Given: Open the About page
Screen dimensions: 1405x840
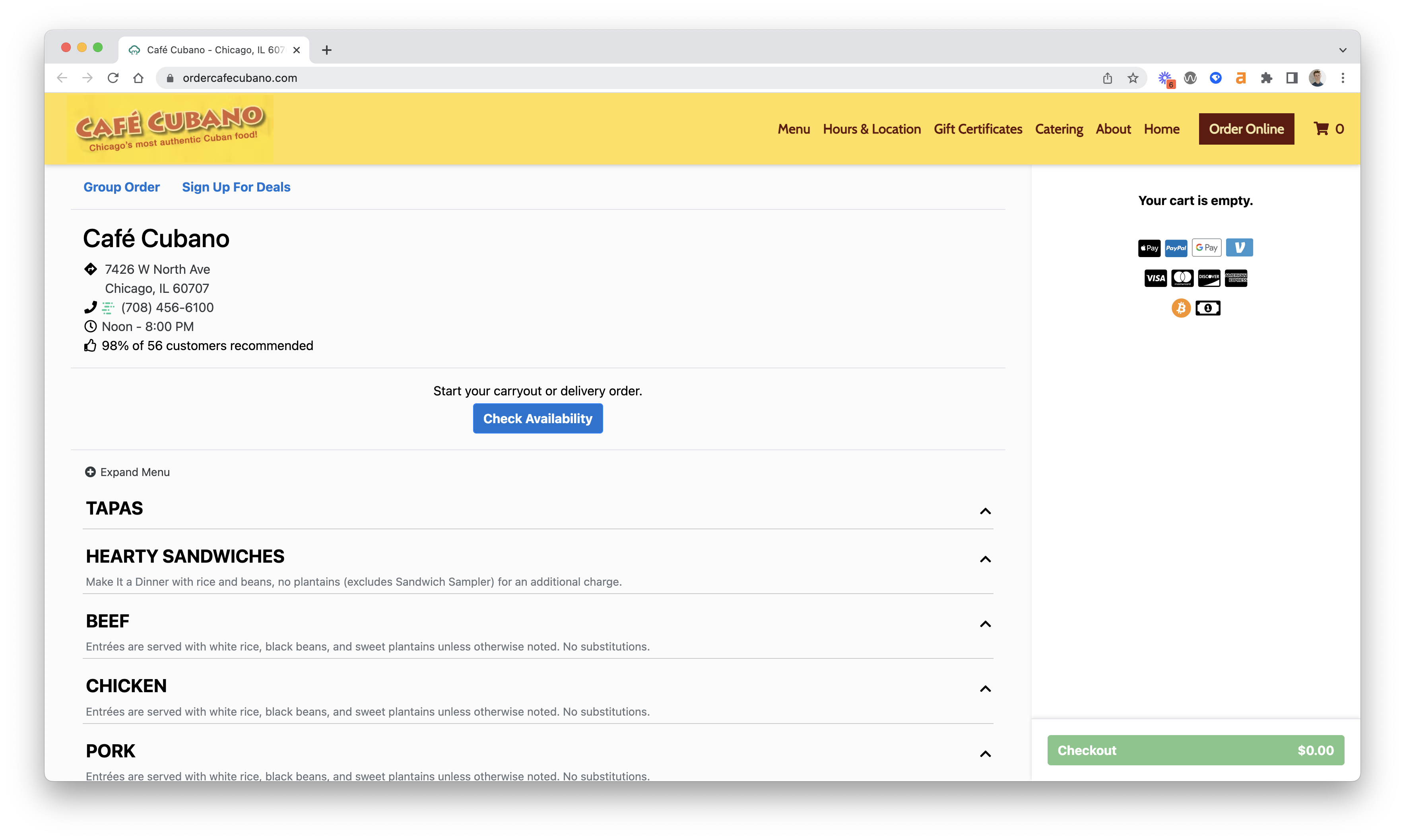Looking at the screenshot, I should coord(1113,129).
